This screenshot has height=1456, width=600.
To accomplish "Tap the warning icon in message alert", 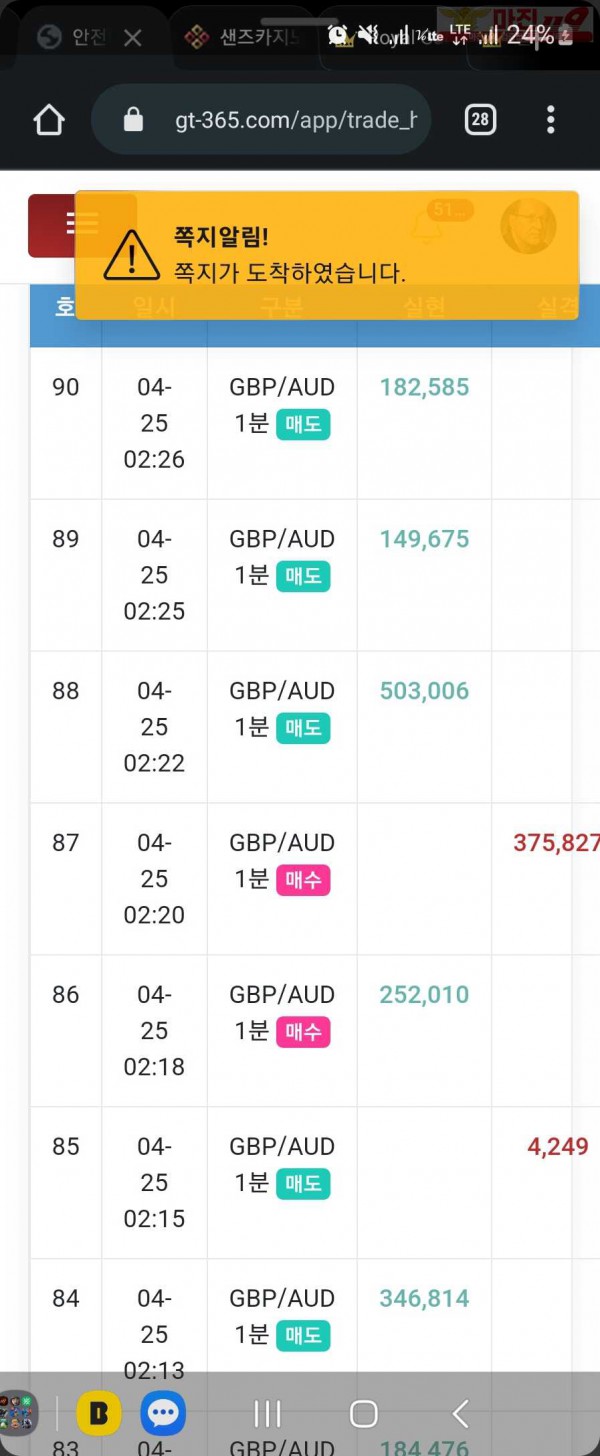I will [131, 255].
